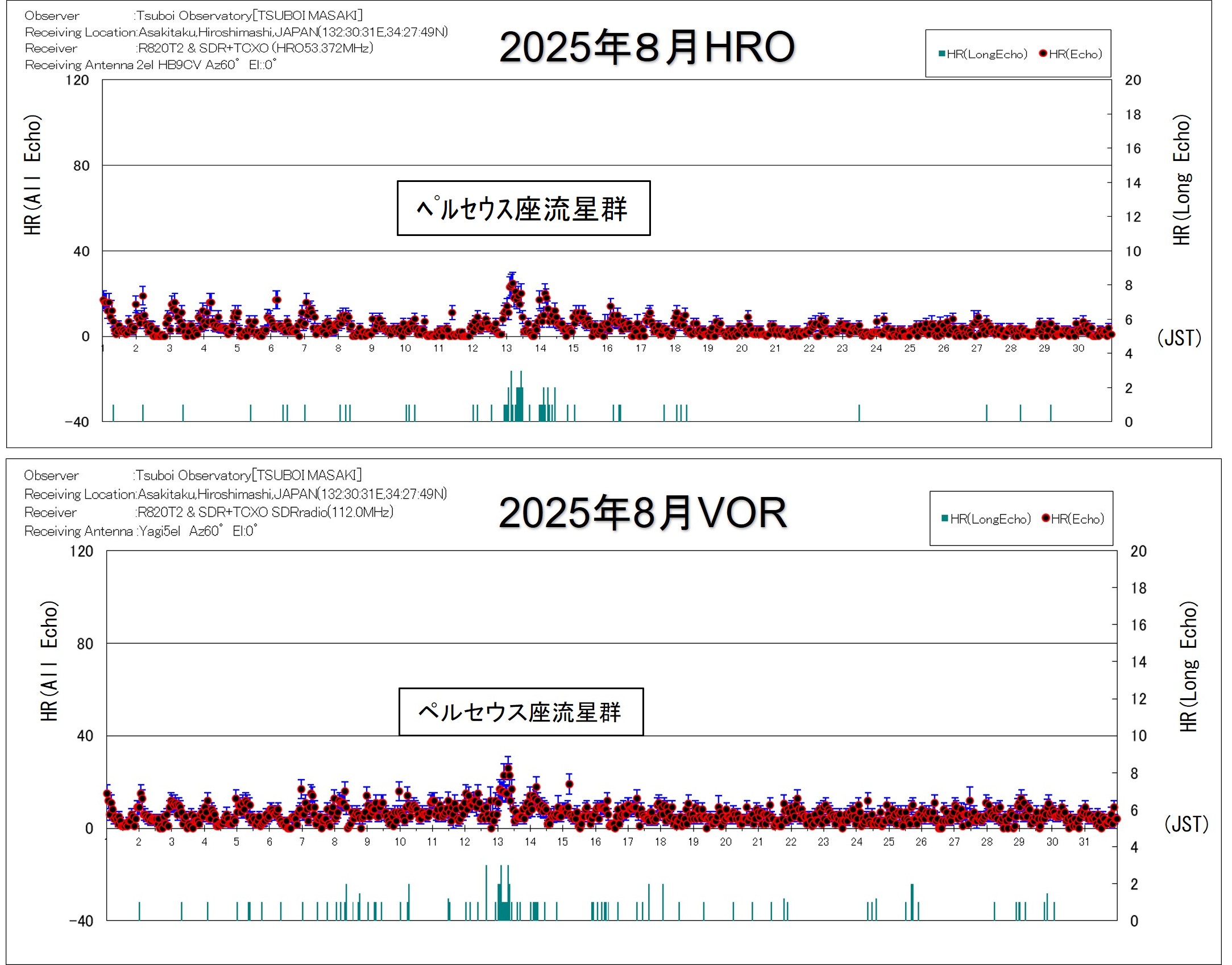Click the 20 label on the VOR right axis

point(1138,551)
